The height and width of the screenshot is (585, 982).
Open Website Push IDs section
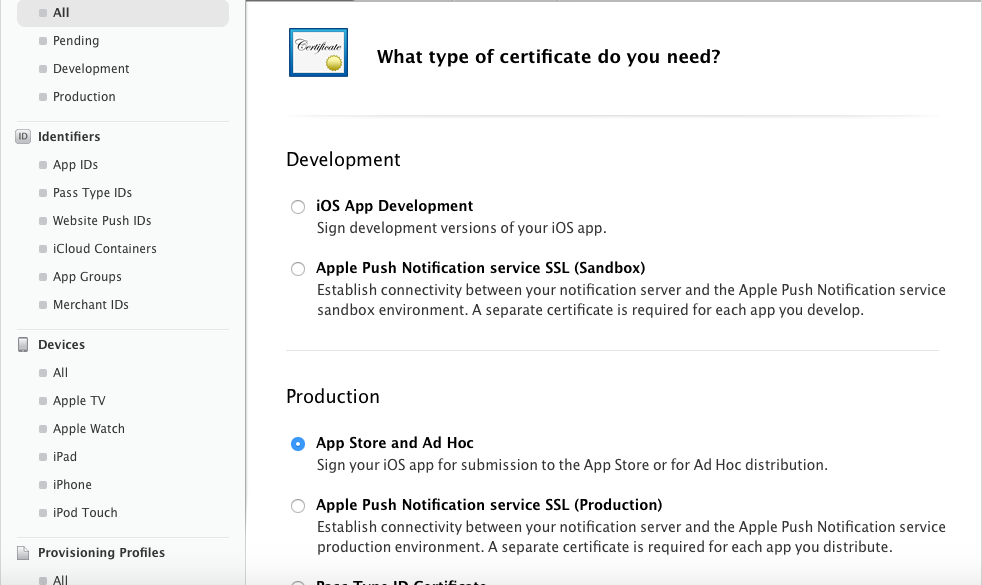102,220
